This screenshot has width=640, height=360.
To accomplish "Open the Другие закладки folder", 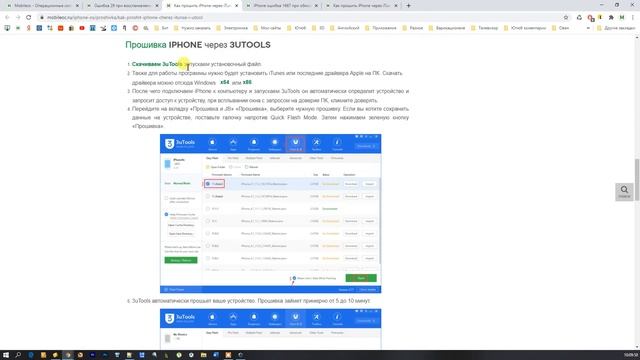I will [x=616, y=28].
